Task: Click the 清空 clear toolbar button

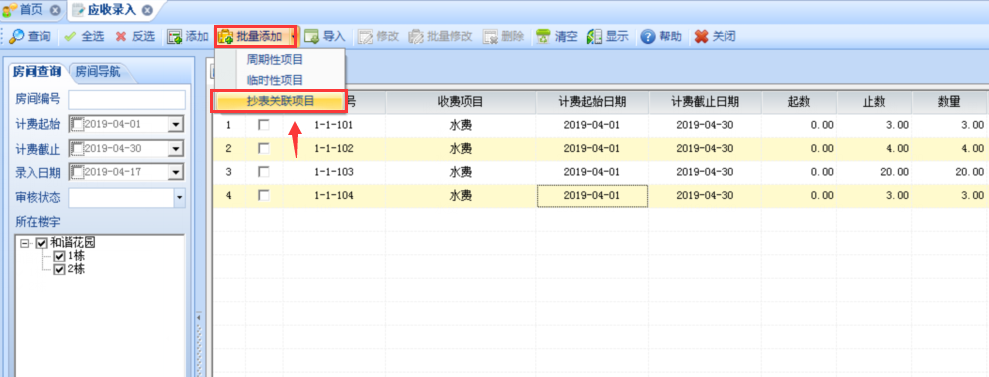Action: click(x=557, y=37)
